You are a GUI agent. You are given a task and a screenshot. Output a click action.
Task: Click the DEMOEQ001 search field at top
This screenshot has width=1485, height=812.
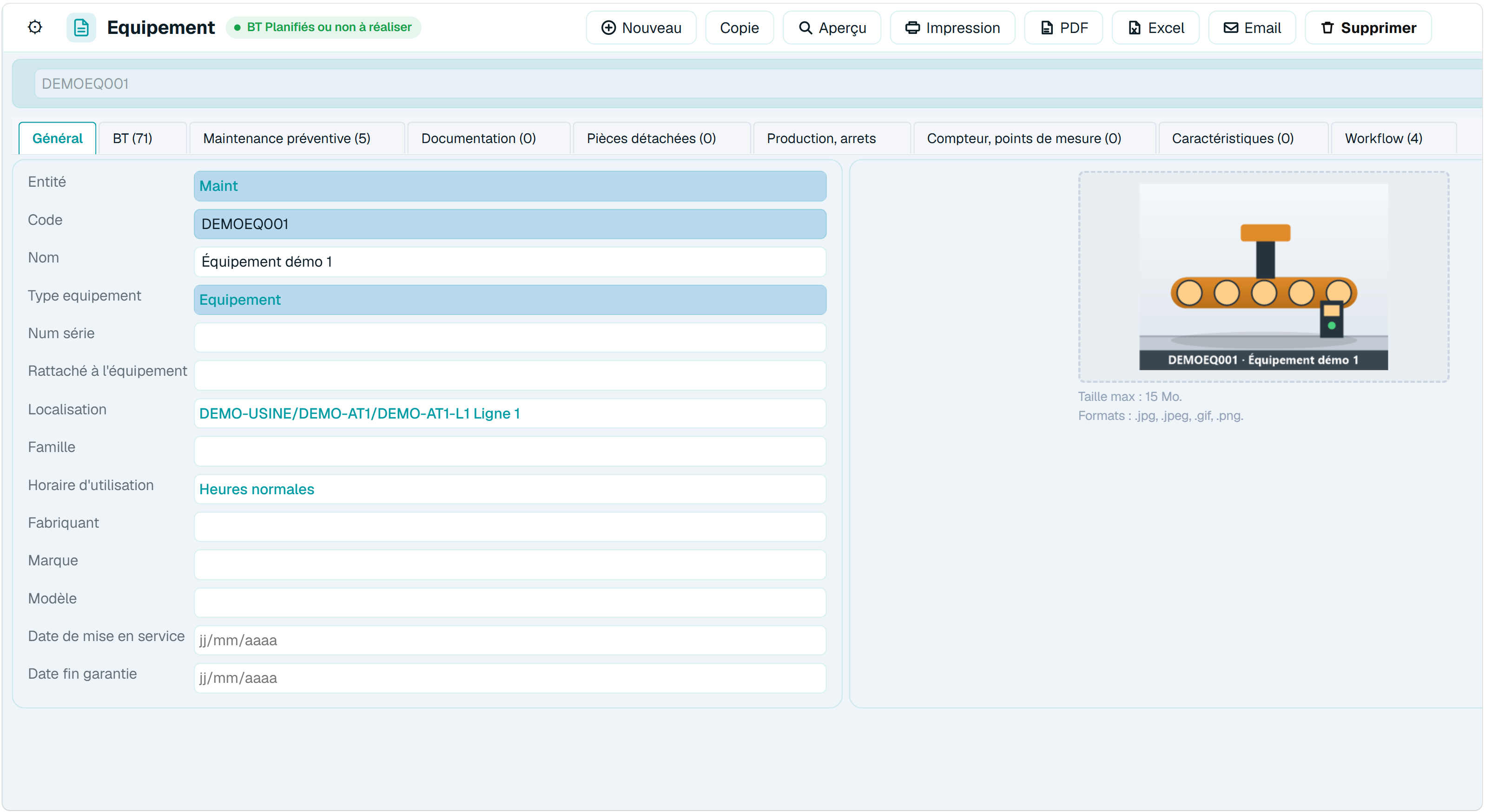point(758,84)
